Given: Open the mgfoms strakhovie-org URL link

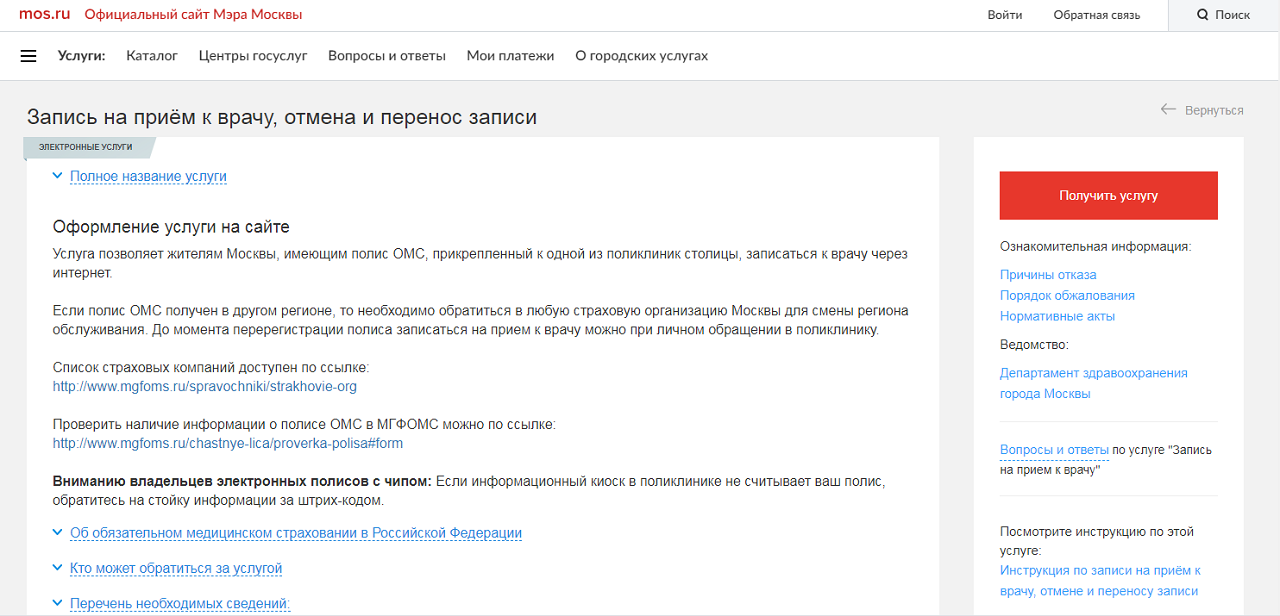Looking at the screenshot, I should pos(205,386).
